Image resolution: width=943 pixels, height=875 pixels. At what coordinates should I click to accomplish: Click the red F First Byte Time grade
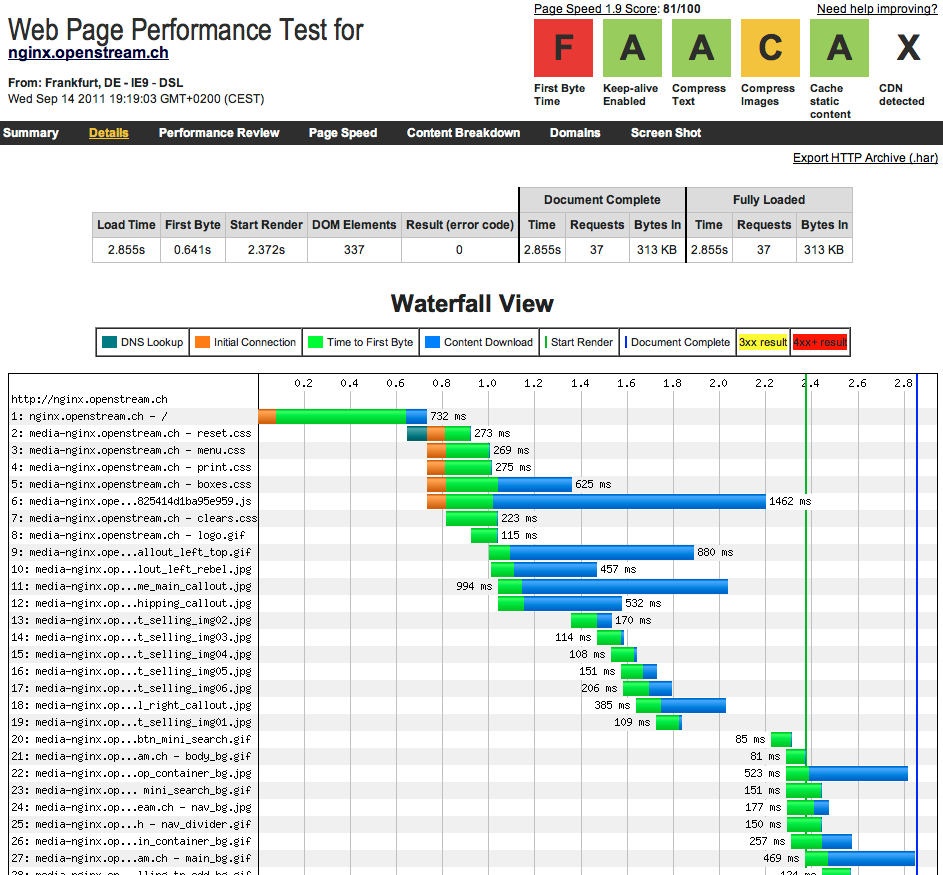tap(563, 48)
